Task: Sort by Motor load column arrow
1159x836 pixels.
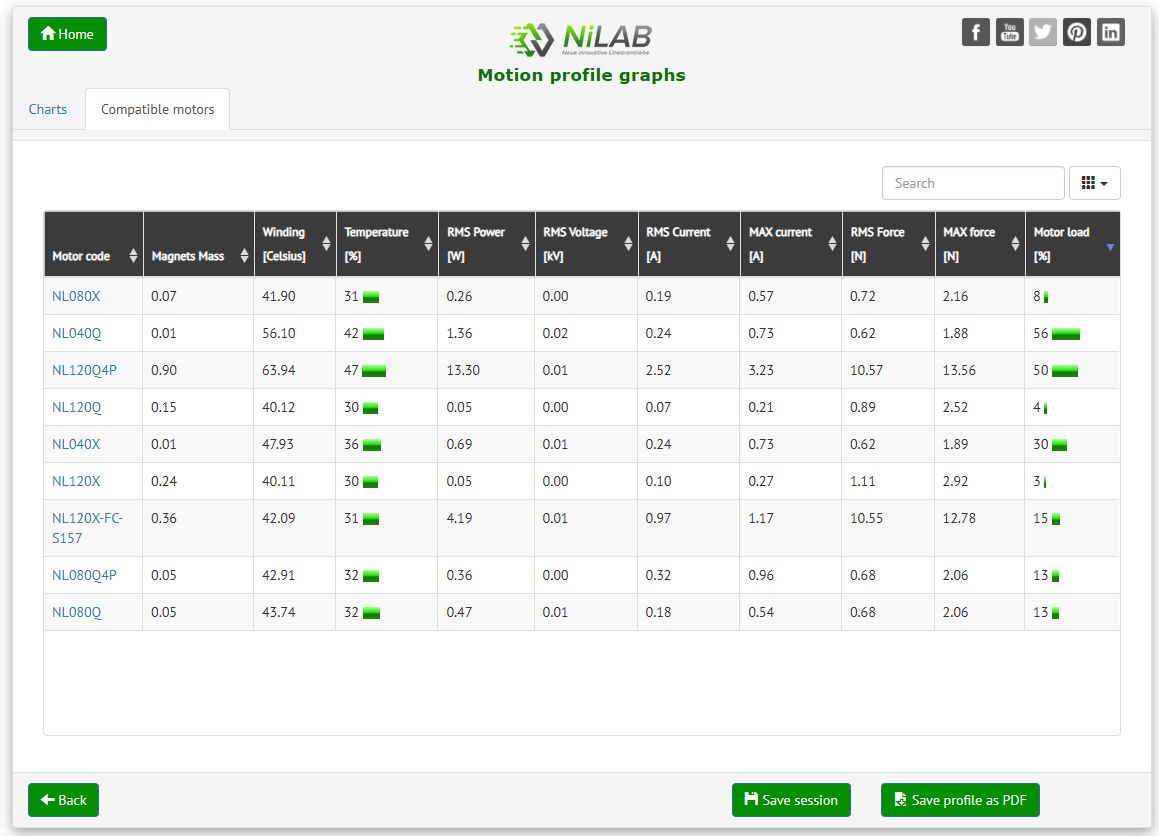Action: [x=1110, y=246]
